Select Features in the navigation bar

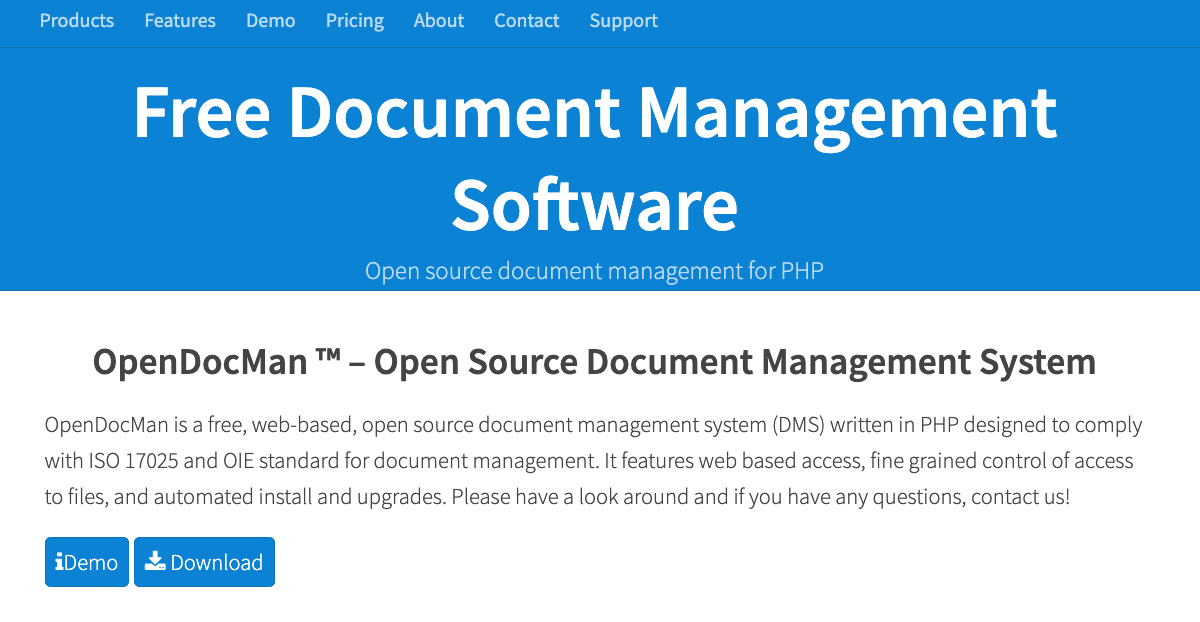(x=180, y=20)
